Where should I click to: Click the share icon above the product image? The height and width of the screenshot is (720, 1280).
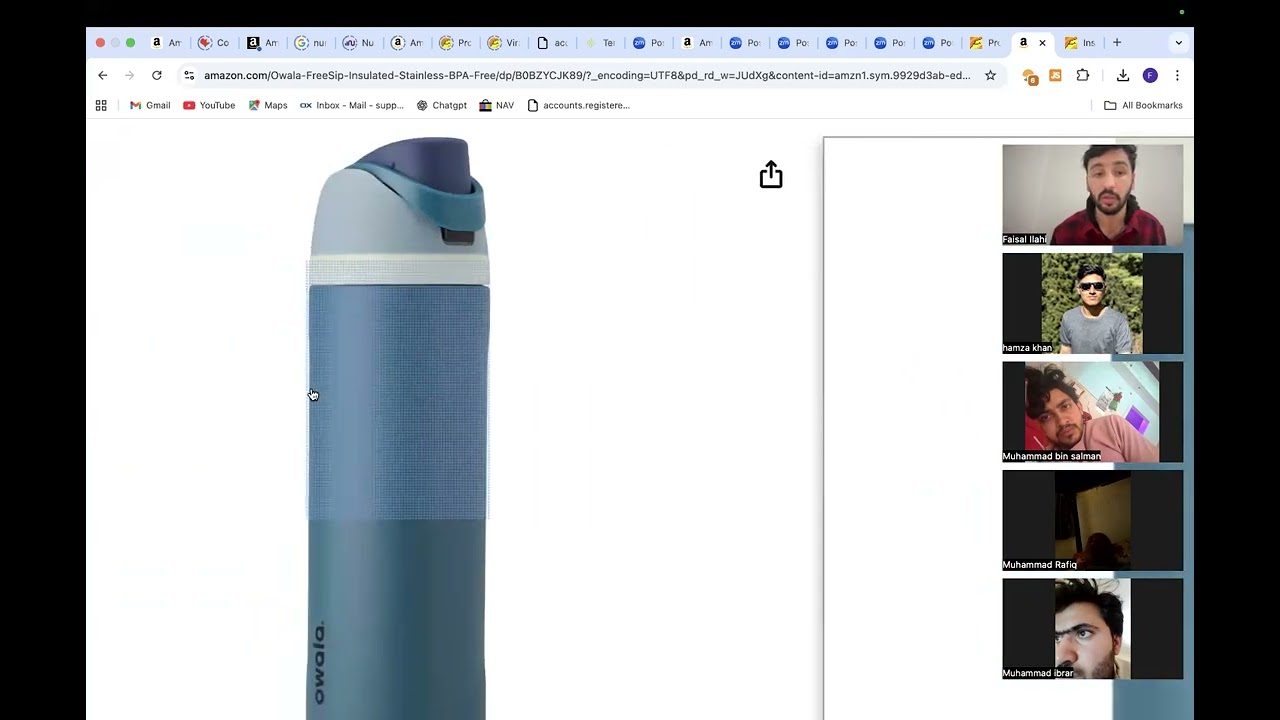[770, 174]
